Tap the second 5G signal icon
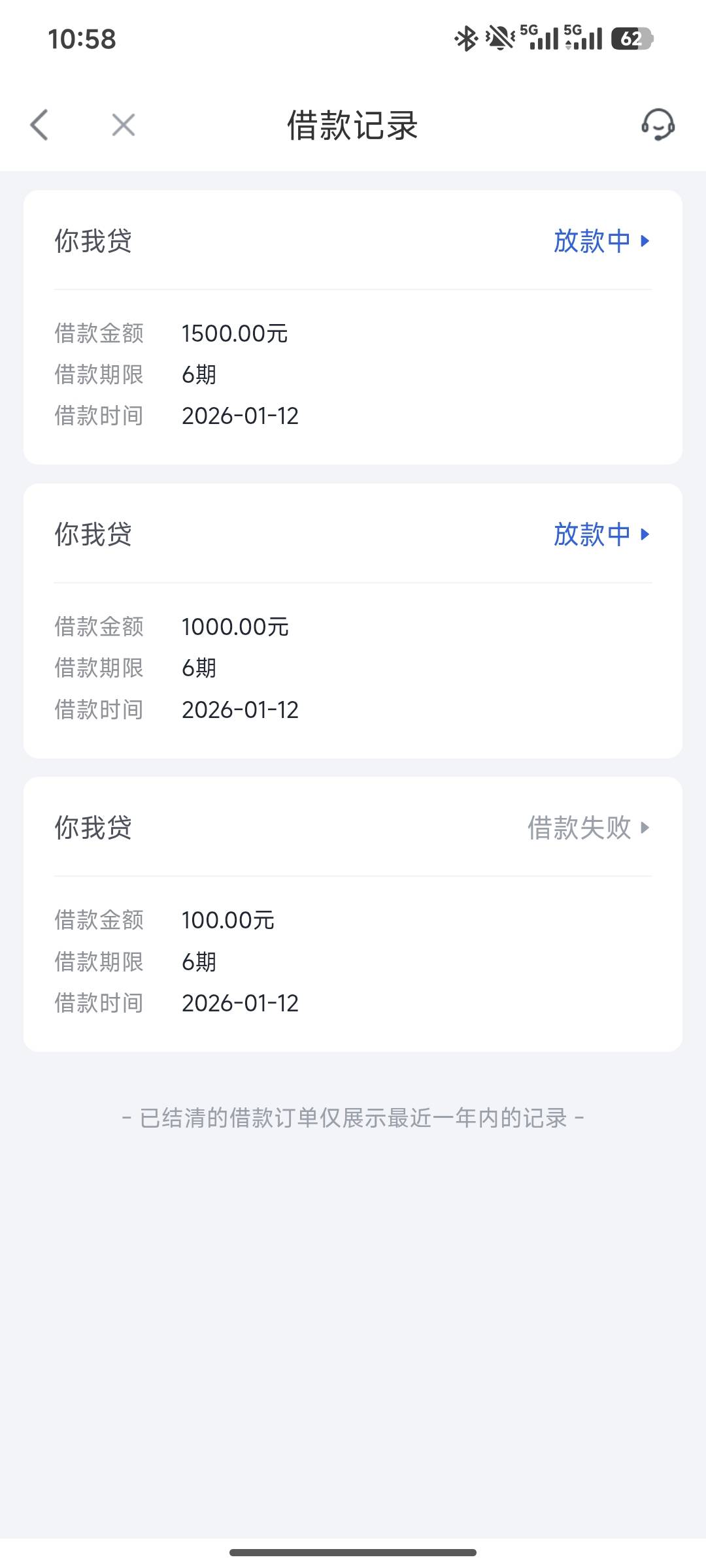This screenshot has height=1568, width=706. 584,38
